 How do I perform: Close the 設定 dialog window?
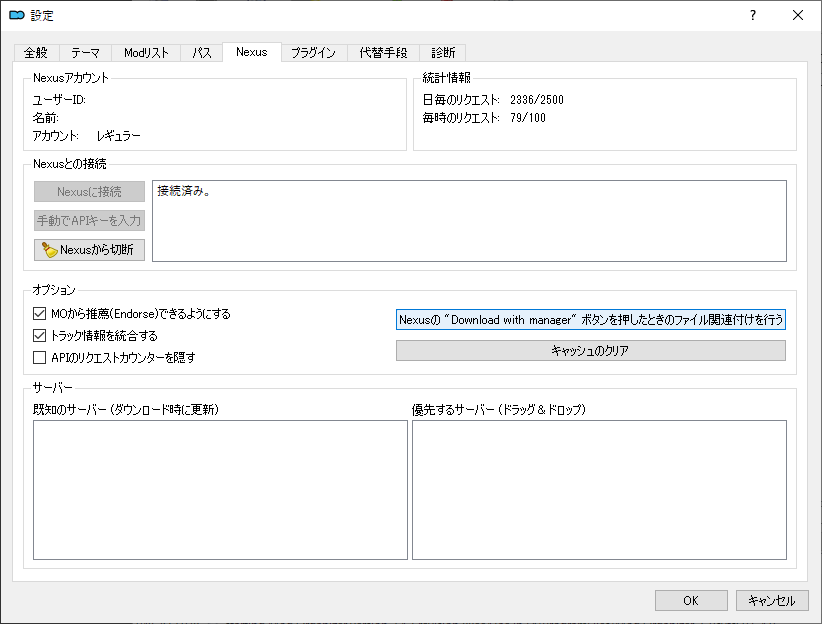pyautogui.click(x=797, y=15)
